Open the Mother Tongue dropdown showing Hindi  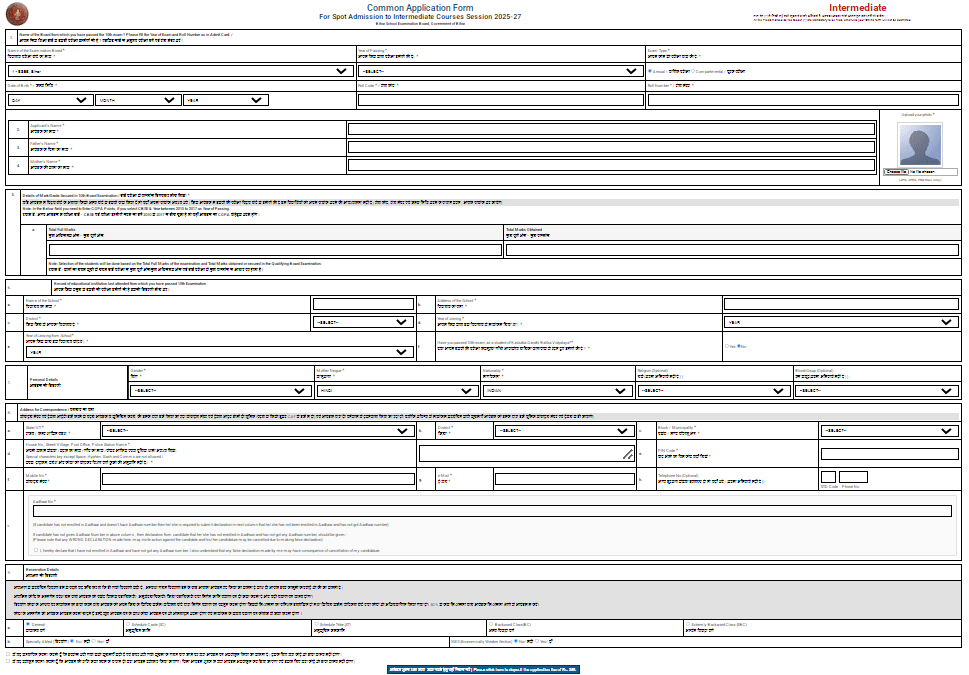point(397,391)
